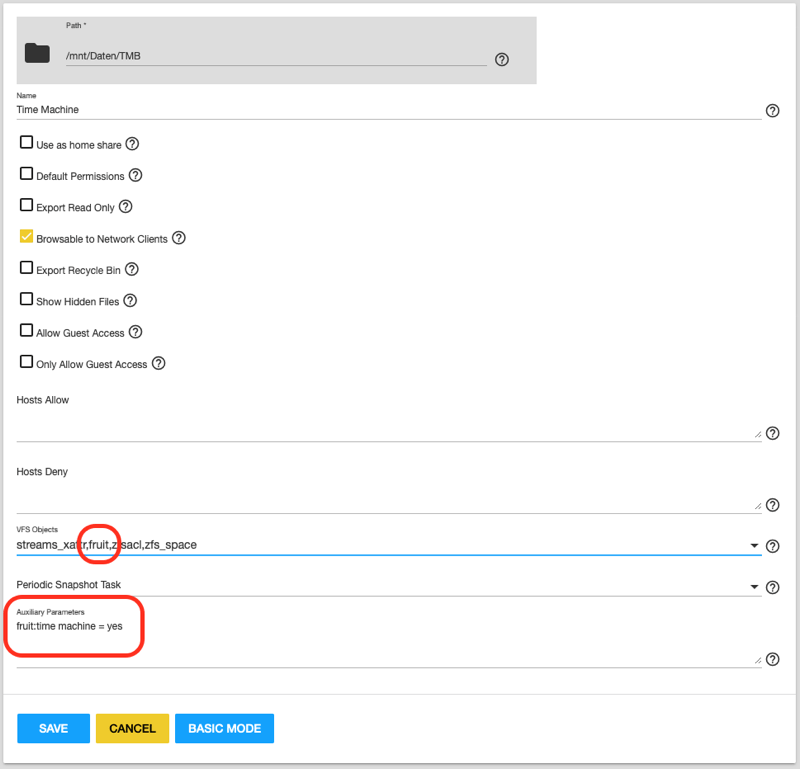Click the folder icon next to Path
This screenshot has height=769, width=800.
(x=36, y=51)
